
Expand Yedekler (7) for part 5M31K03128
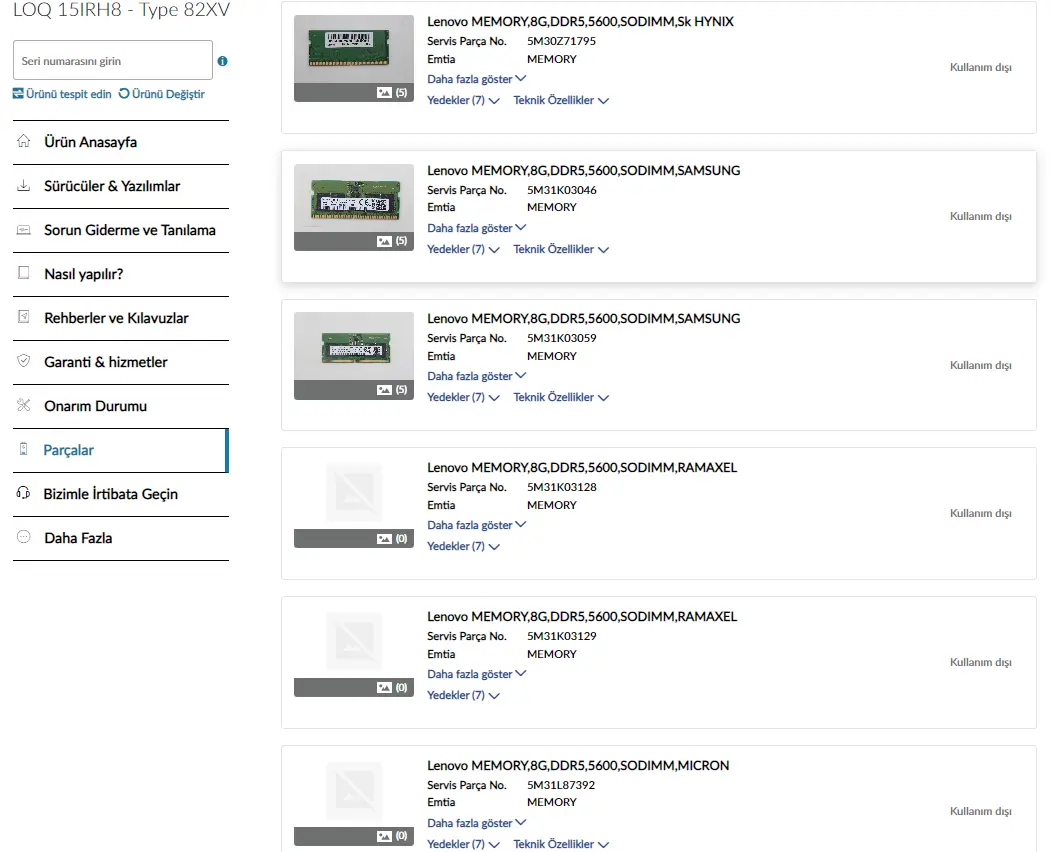463,547
